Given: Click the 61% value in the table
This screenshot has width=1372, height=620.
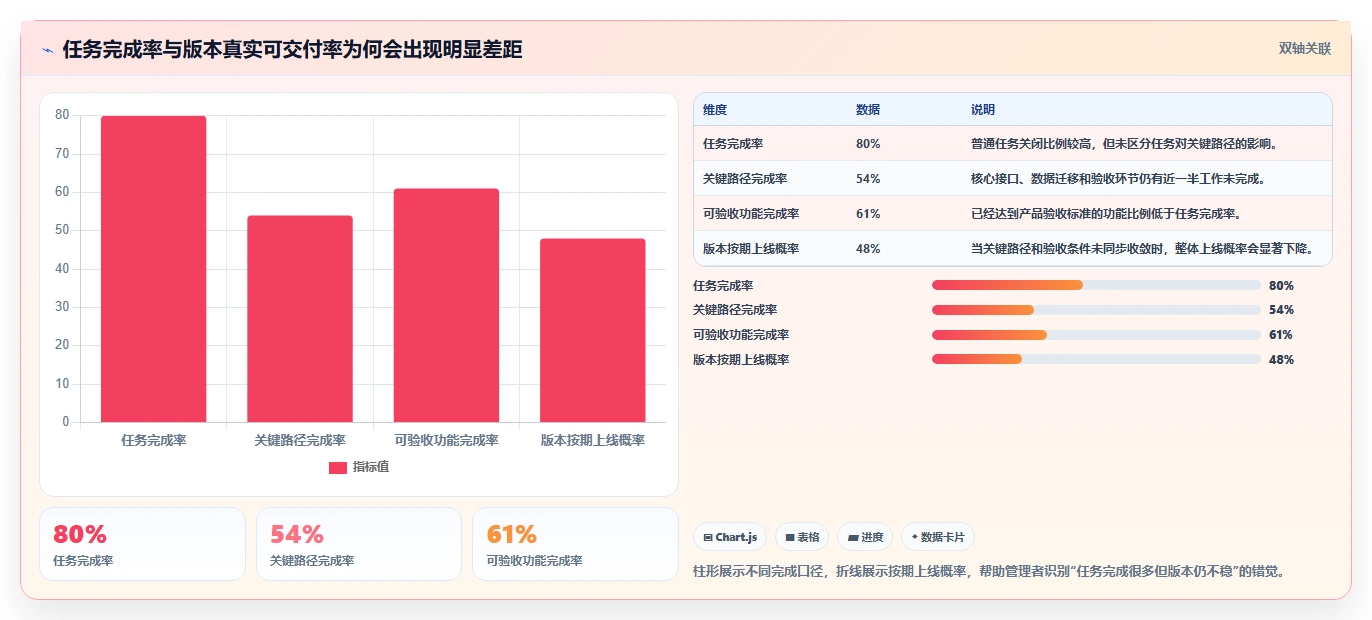Looking at the screenshot, I should pyautogui.click(x=868, y=214).
